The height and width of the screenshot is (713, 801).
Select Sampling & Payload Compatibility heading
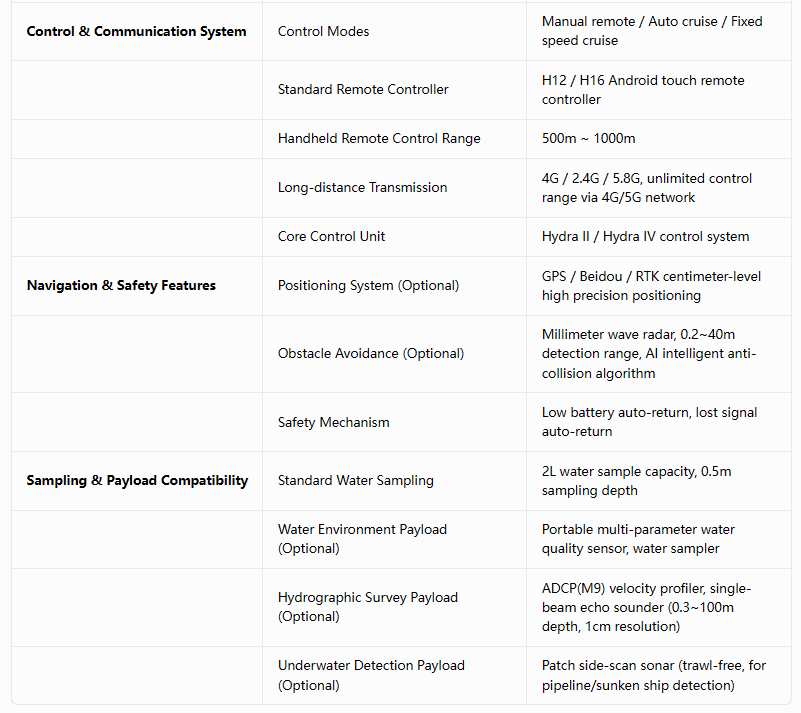point(137,480)
